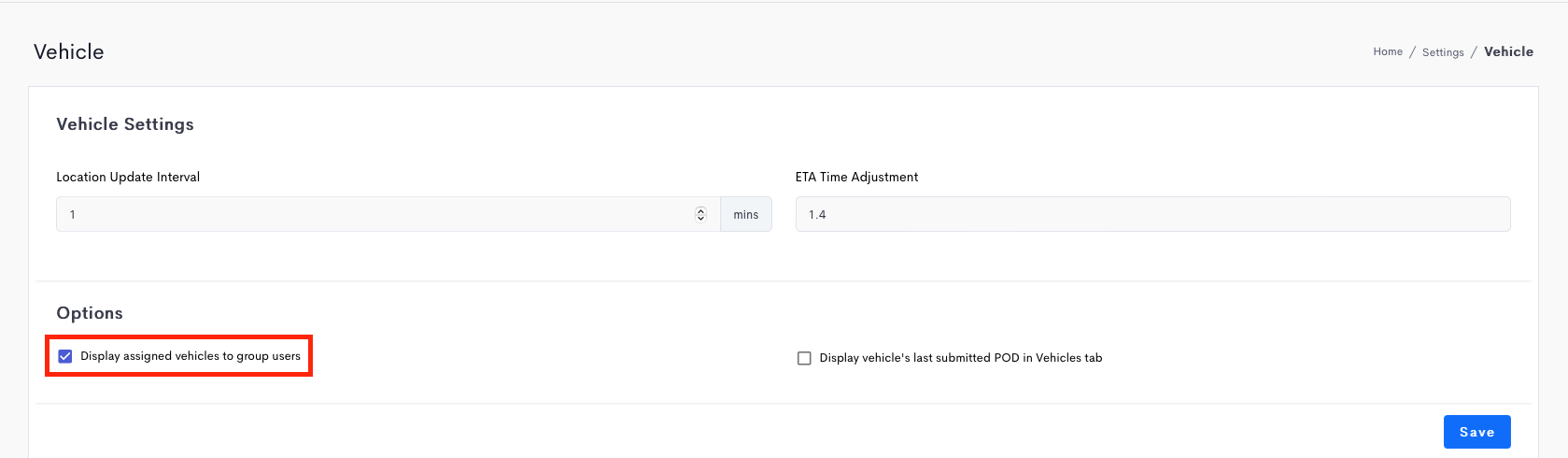This screenshot has width=1568, height=458.
Task: Click the Options section heading
Action: coord(90,313)
